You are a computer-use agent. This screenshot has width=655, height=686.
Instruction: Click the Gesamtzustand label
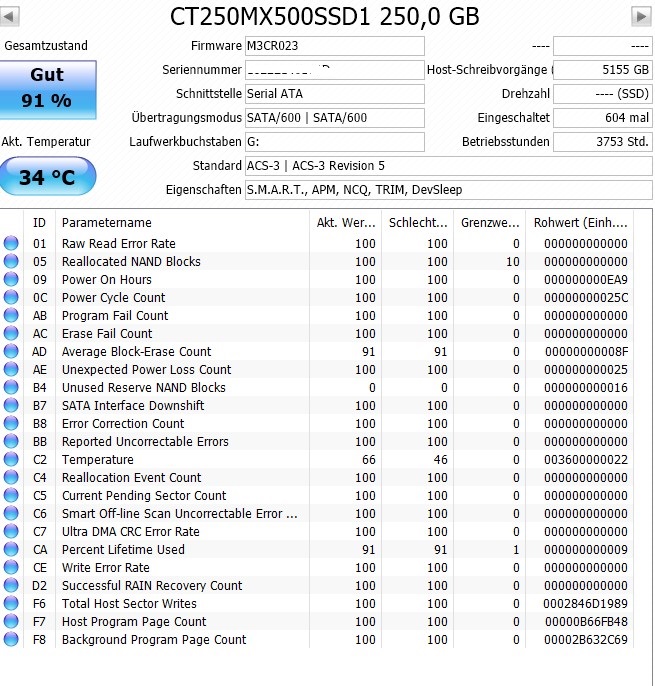click(x=46, y=46)
